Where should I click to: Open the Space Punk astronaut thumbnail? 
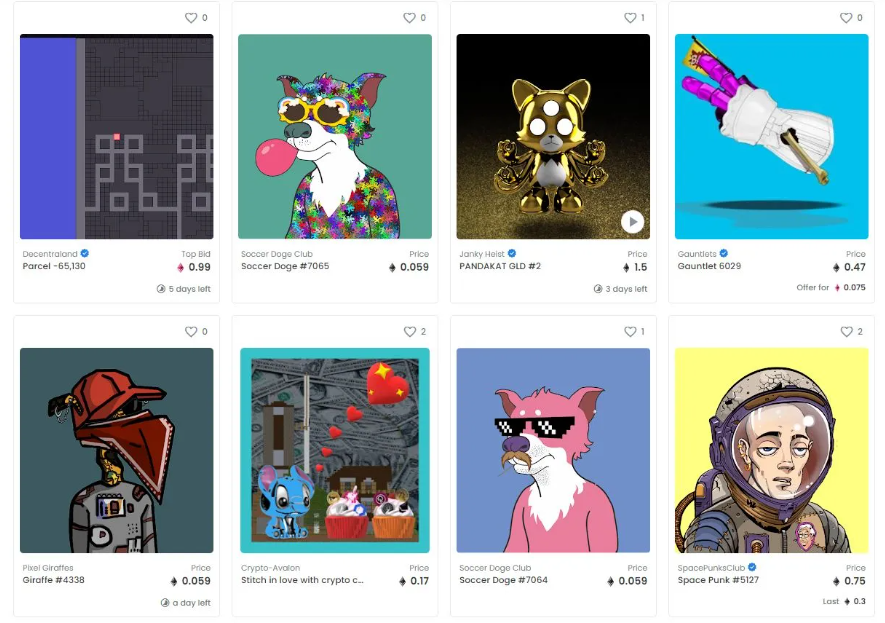click(x=771, y=450)
